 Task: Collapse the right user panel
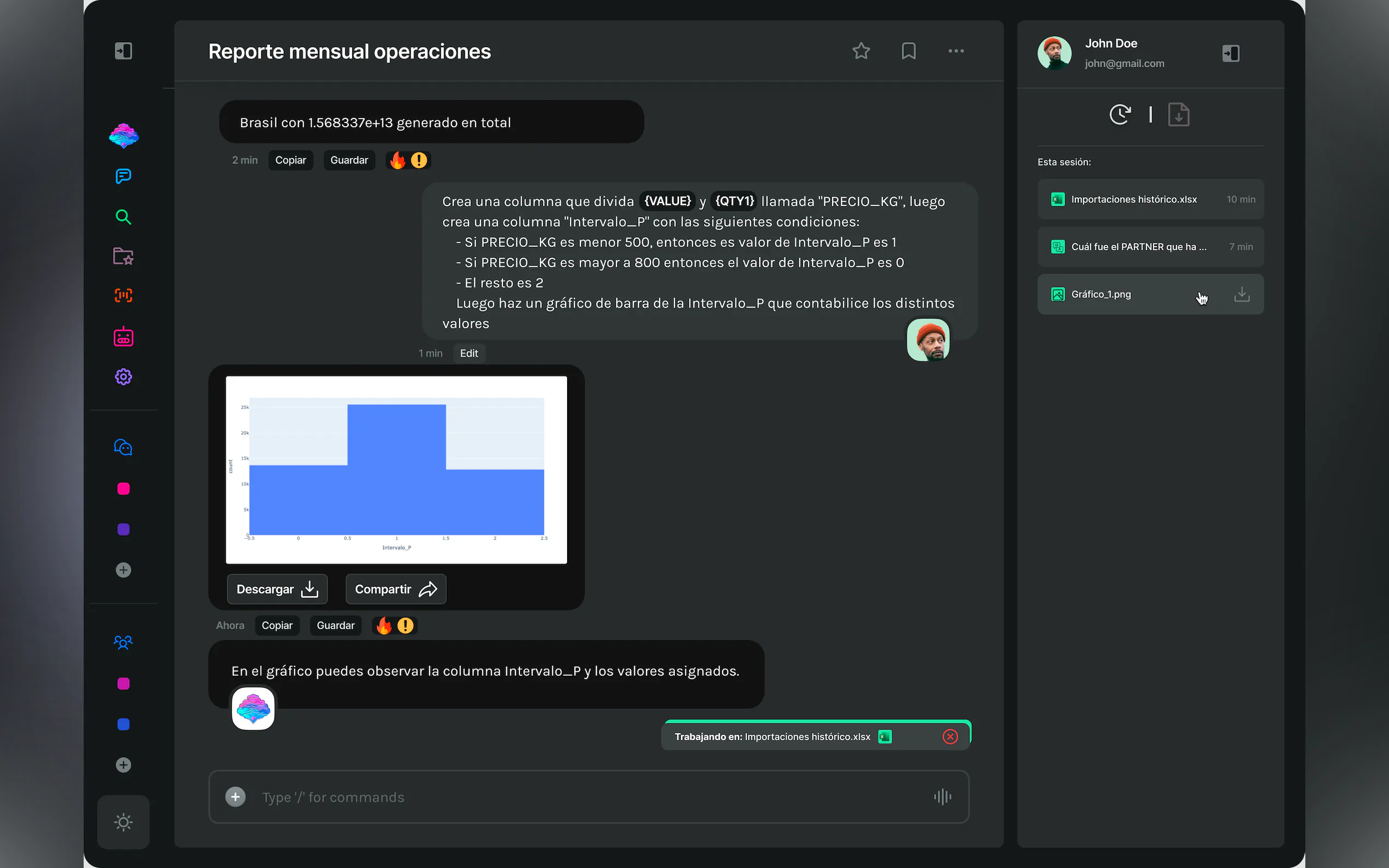(x=1230, y=54)
